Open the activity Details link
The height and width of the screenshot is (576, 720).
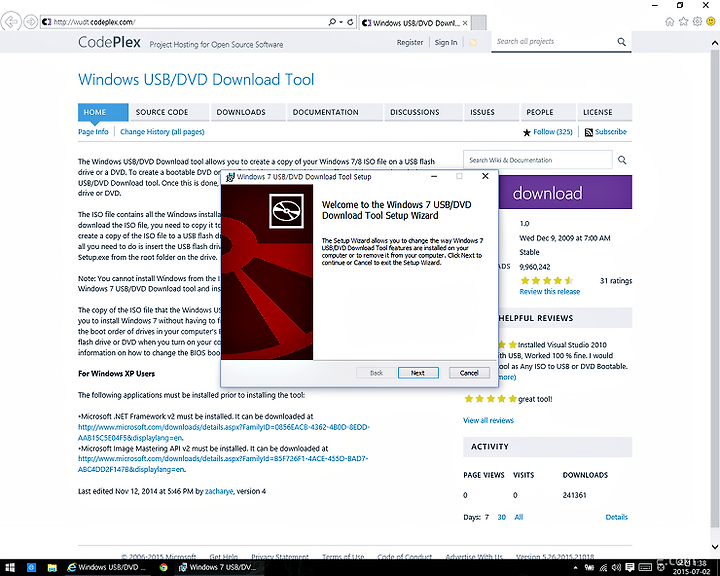click(616, 517)
